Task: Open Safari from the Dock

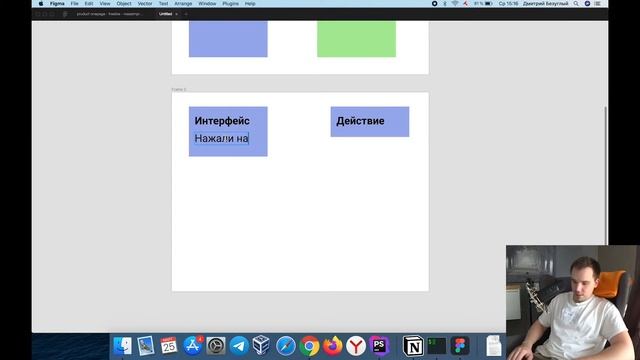Action: 286,346
